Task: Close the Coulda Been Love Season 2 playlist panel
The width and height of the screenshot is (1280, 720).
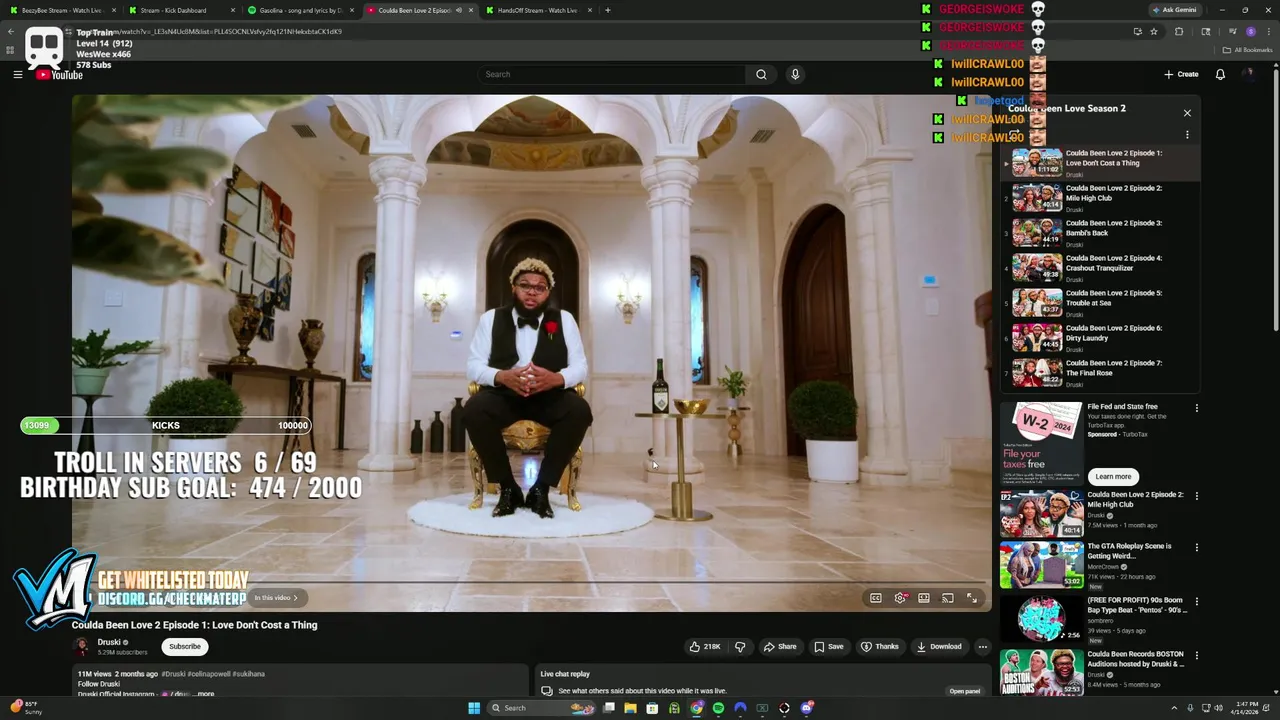Action: click(x=1187, y=113)
